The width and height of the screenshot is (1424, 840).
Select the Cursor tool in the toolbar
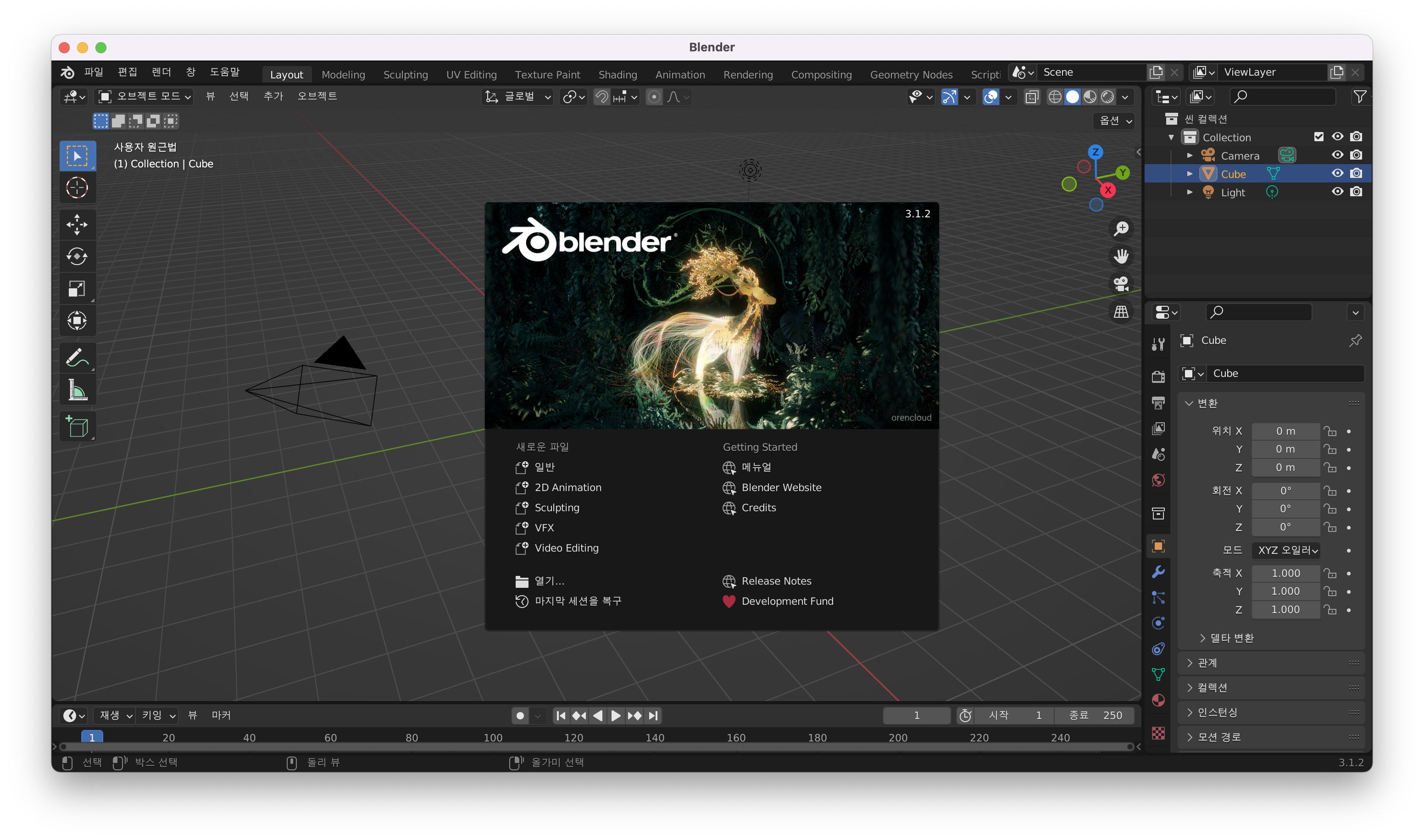pyautogui.click(x=77, y=188)
